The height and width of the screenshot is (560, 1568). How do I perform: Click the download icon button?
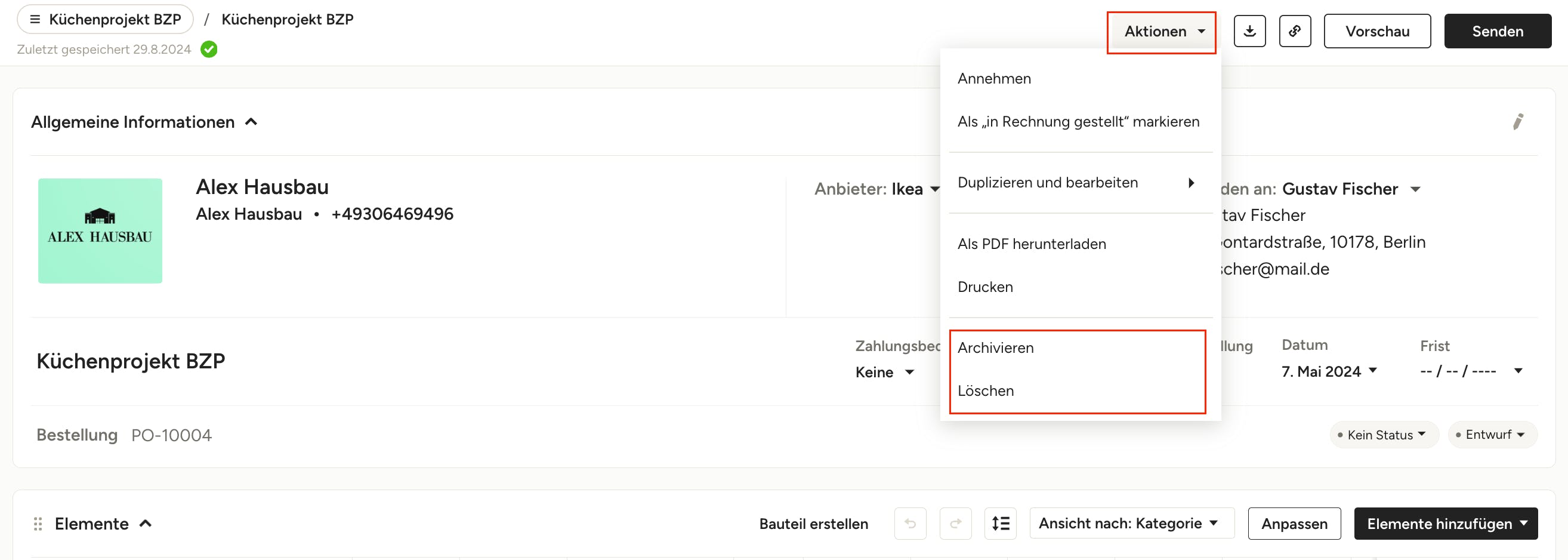[1249, 31]
